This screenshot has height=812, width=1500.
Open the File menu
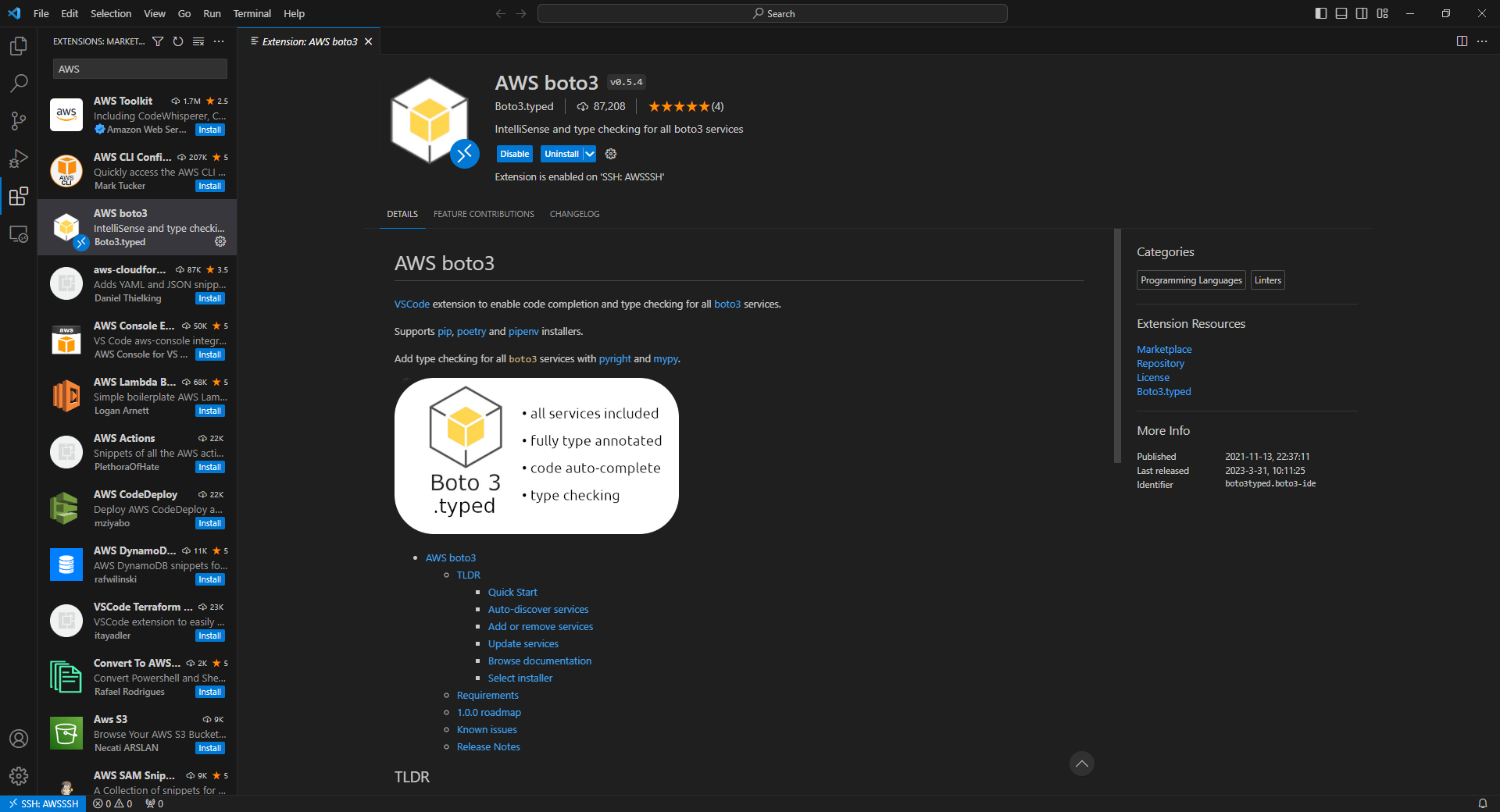pos(41,13)
